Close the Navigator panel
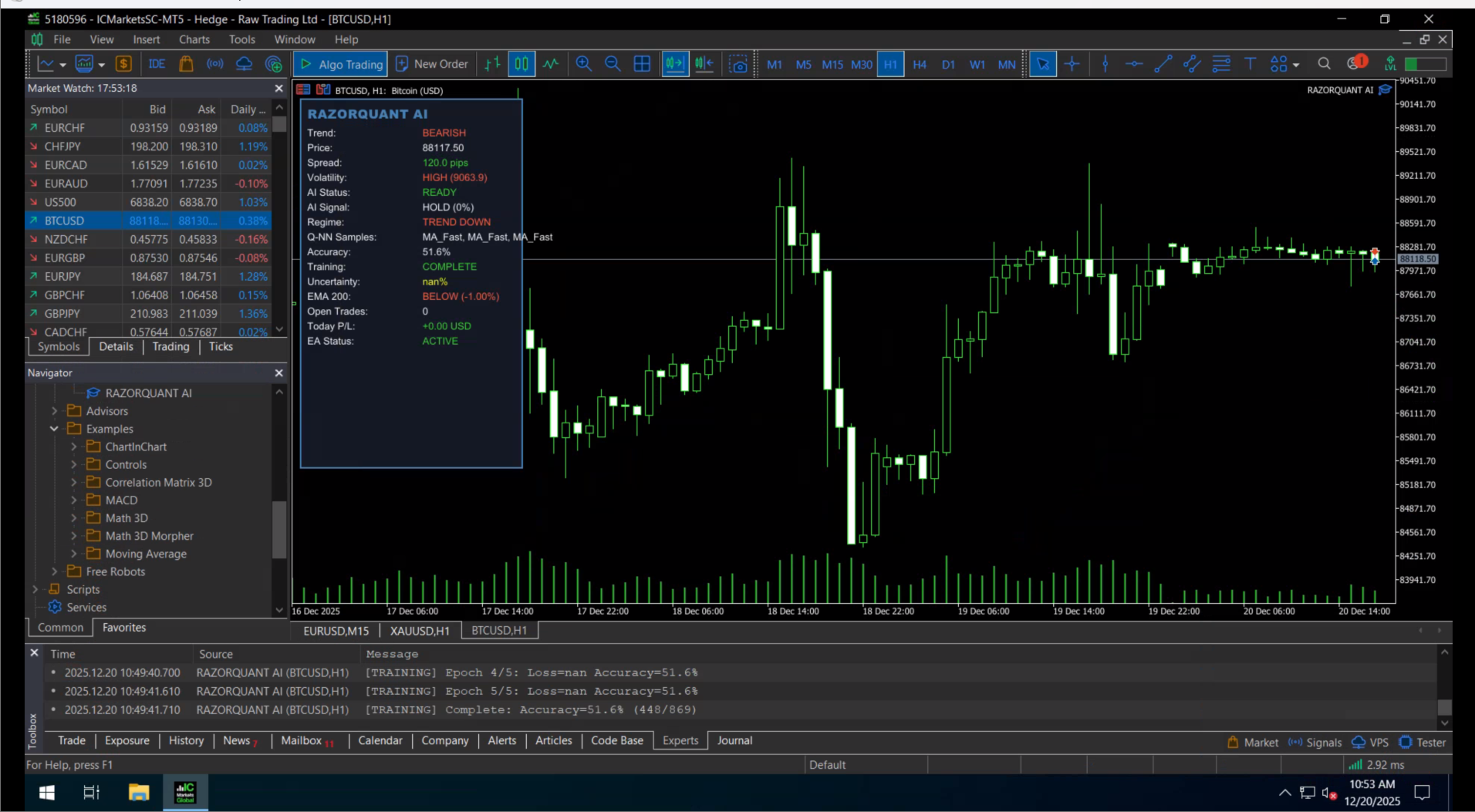Screen dimensions: 1475x812 (278, 373)
